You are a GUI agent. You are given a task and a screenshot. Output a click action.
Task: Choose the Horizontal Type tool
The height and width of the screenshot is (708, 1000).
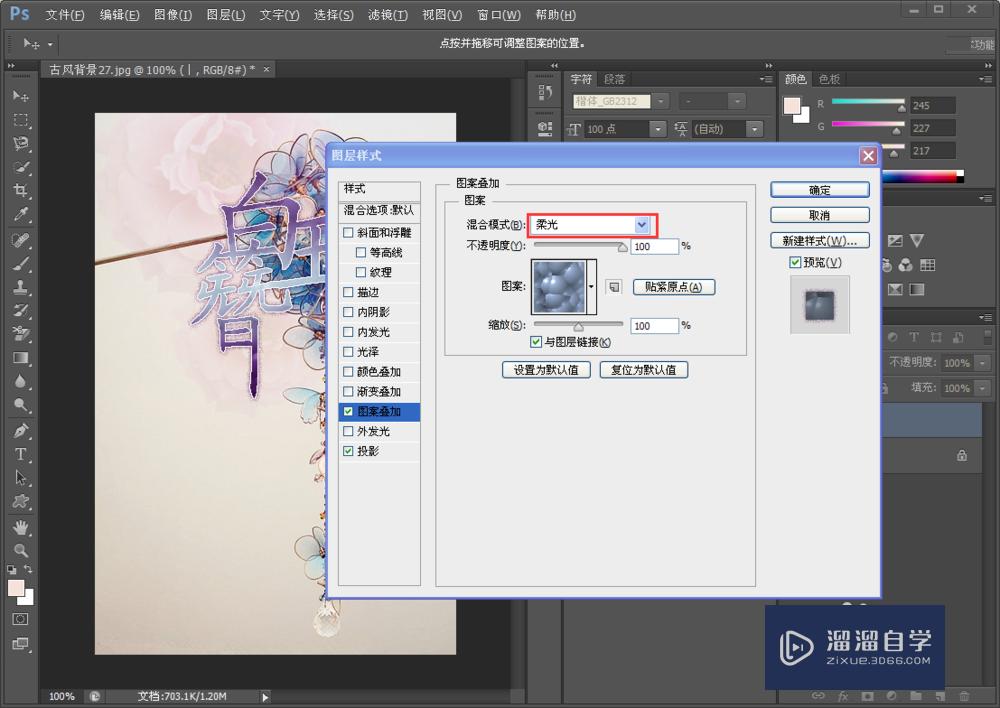pyautogui.click(x=21, y=454)
